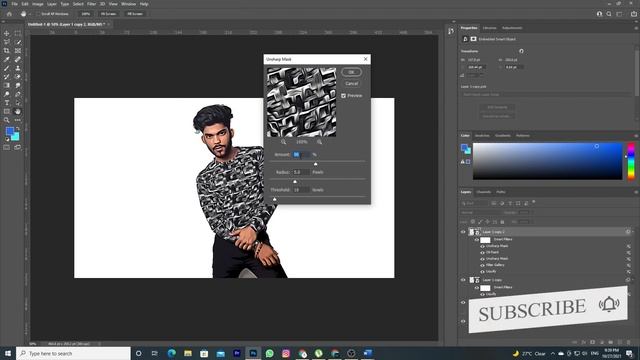The width and height of the screenshot is (640, 360).
Task: Swap foreground and background colors
Action: pos(18,129)
